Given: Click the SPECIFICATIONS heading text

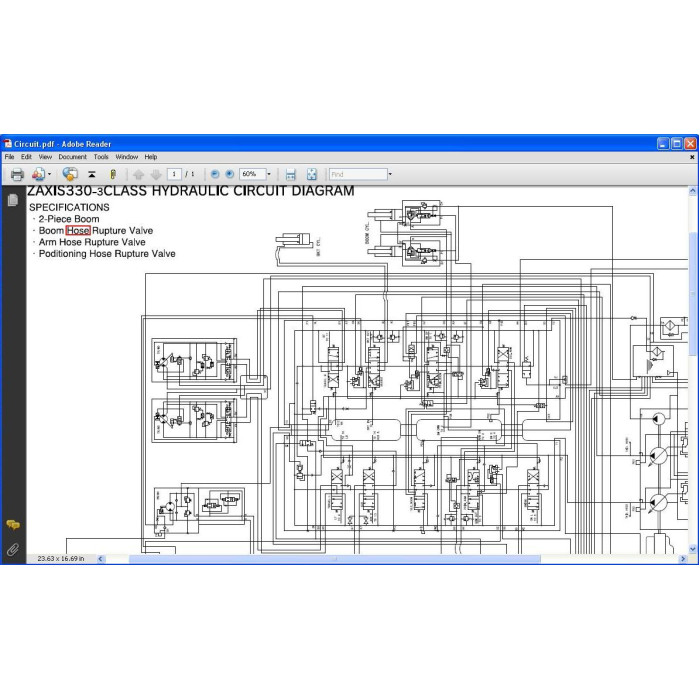Looking at the screenshot, I should tap(69, 208).
